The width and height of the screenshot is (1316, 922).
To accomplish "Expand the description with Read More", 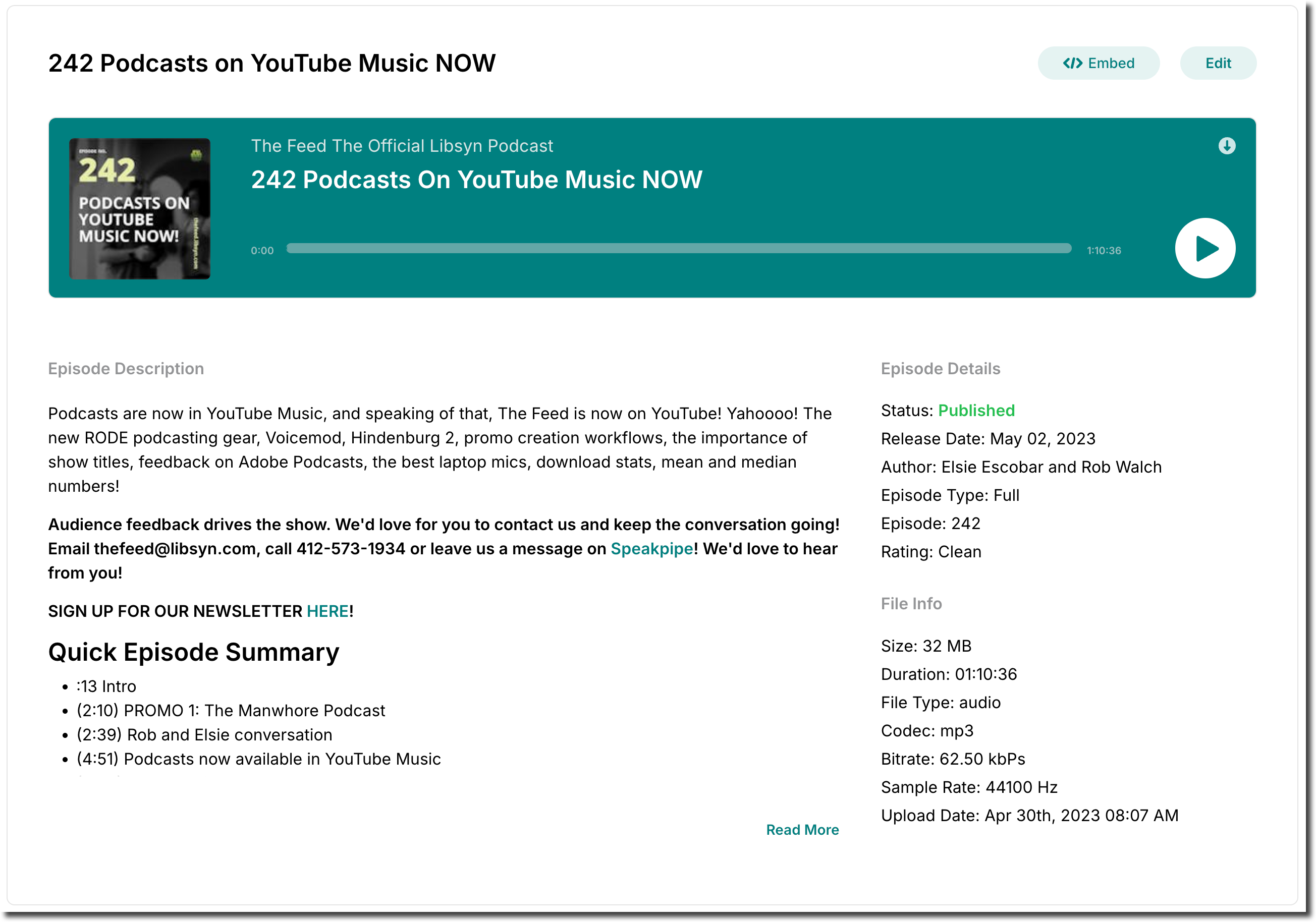I will pos(802,829).
